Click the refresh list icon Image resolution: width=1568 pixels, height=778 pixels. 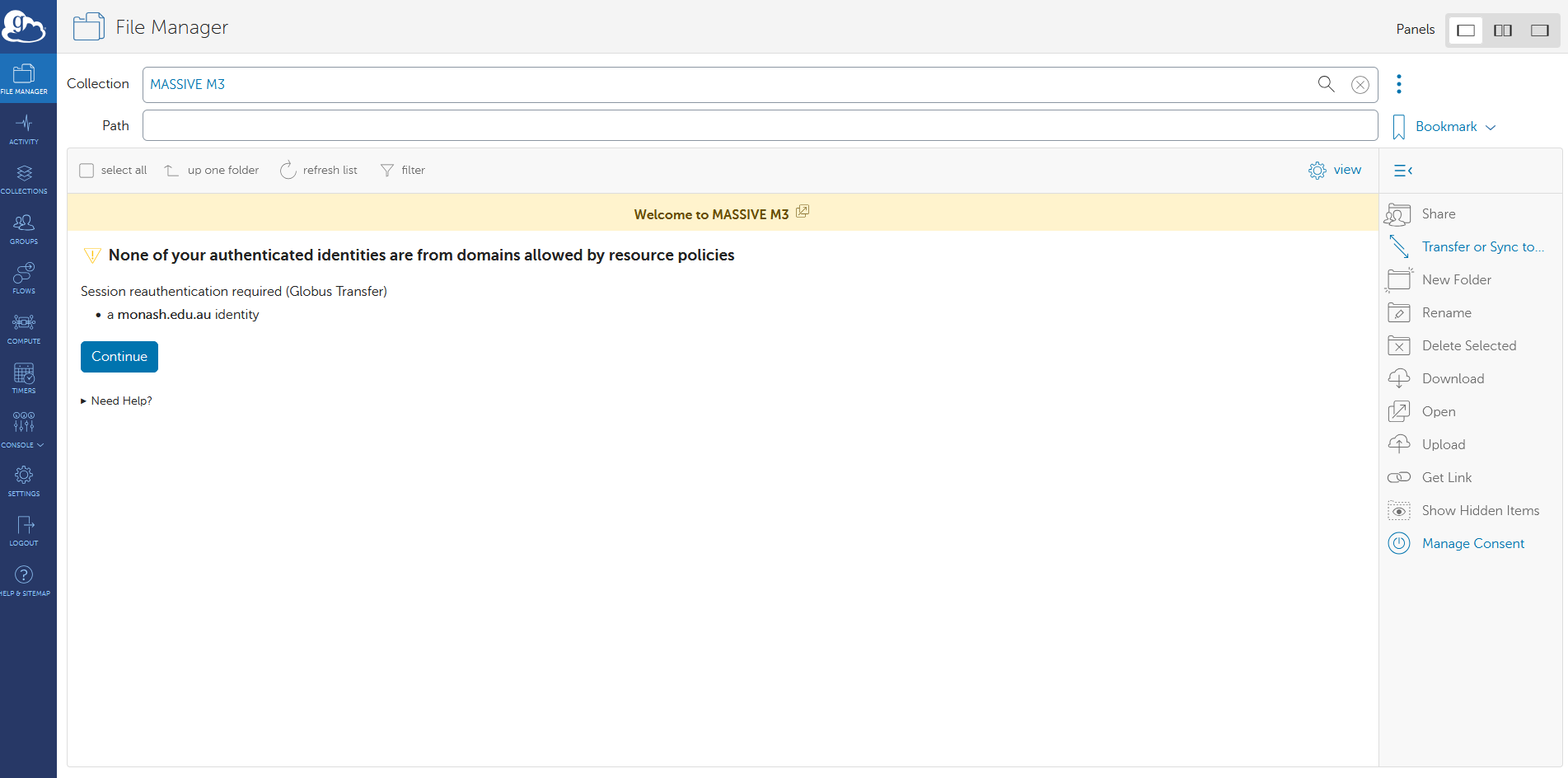point(288,170)
